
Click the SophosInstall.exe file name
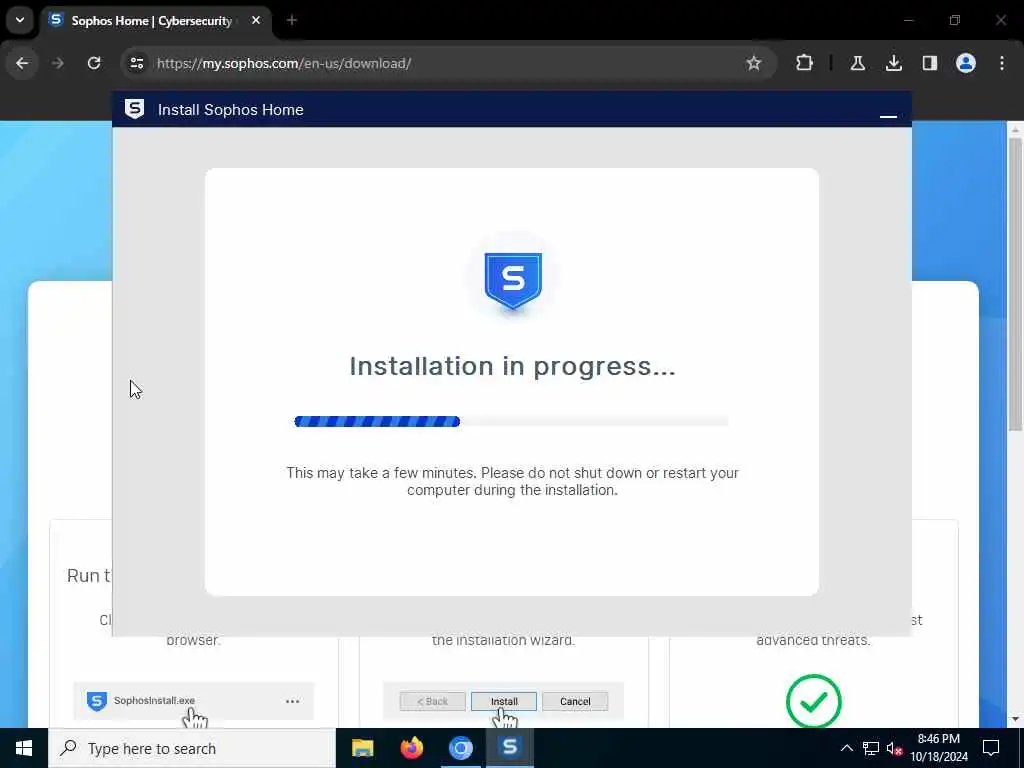(154, 701)
